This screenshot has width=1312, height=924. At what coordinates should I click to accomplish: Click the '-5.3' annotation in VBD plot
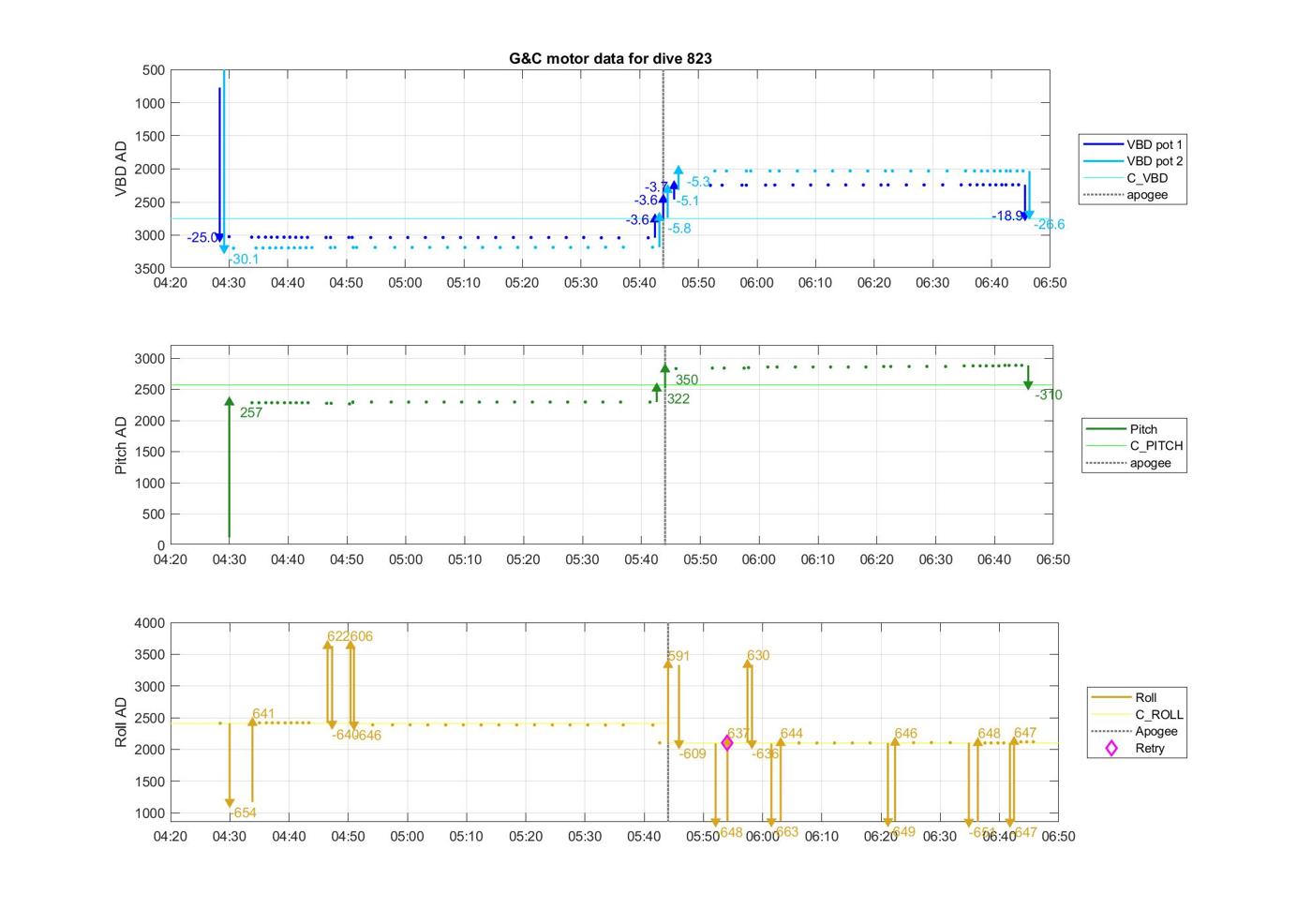click(x=698, y=182)
